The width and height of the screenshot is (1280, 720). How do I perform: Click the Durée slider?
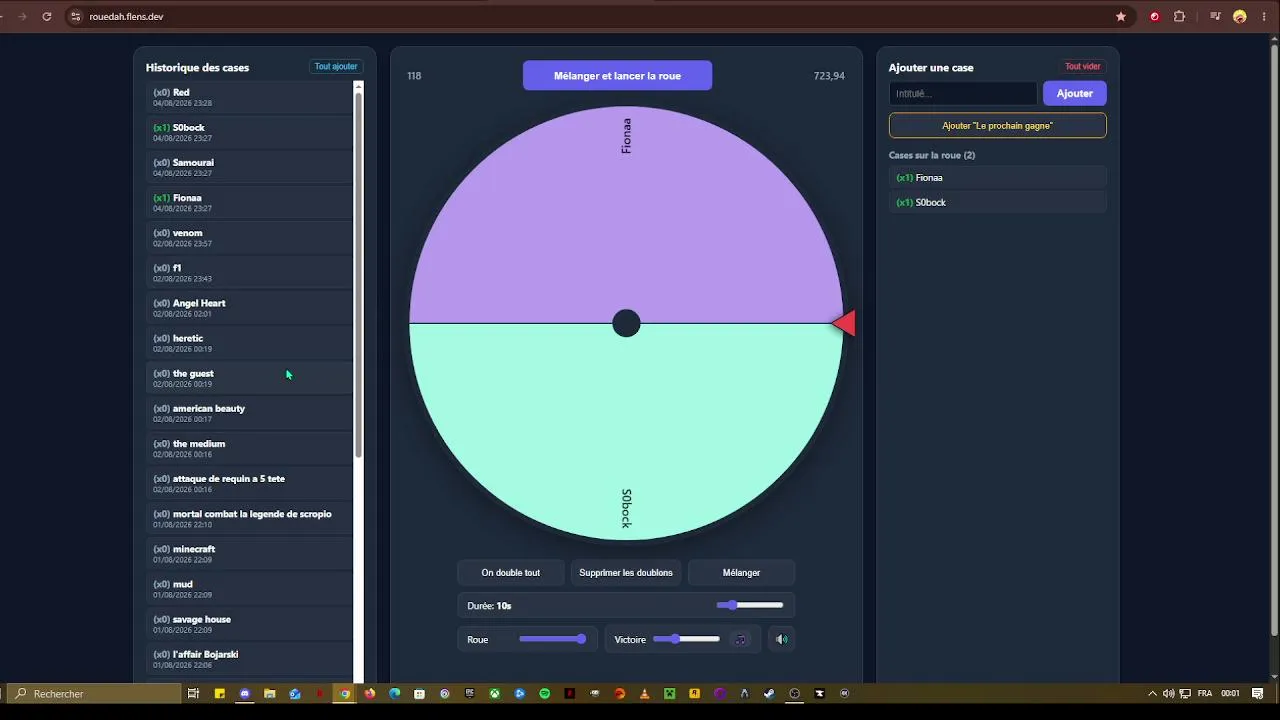tap(750, 605)
